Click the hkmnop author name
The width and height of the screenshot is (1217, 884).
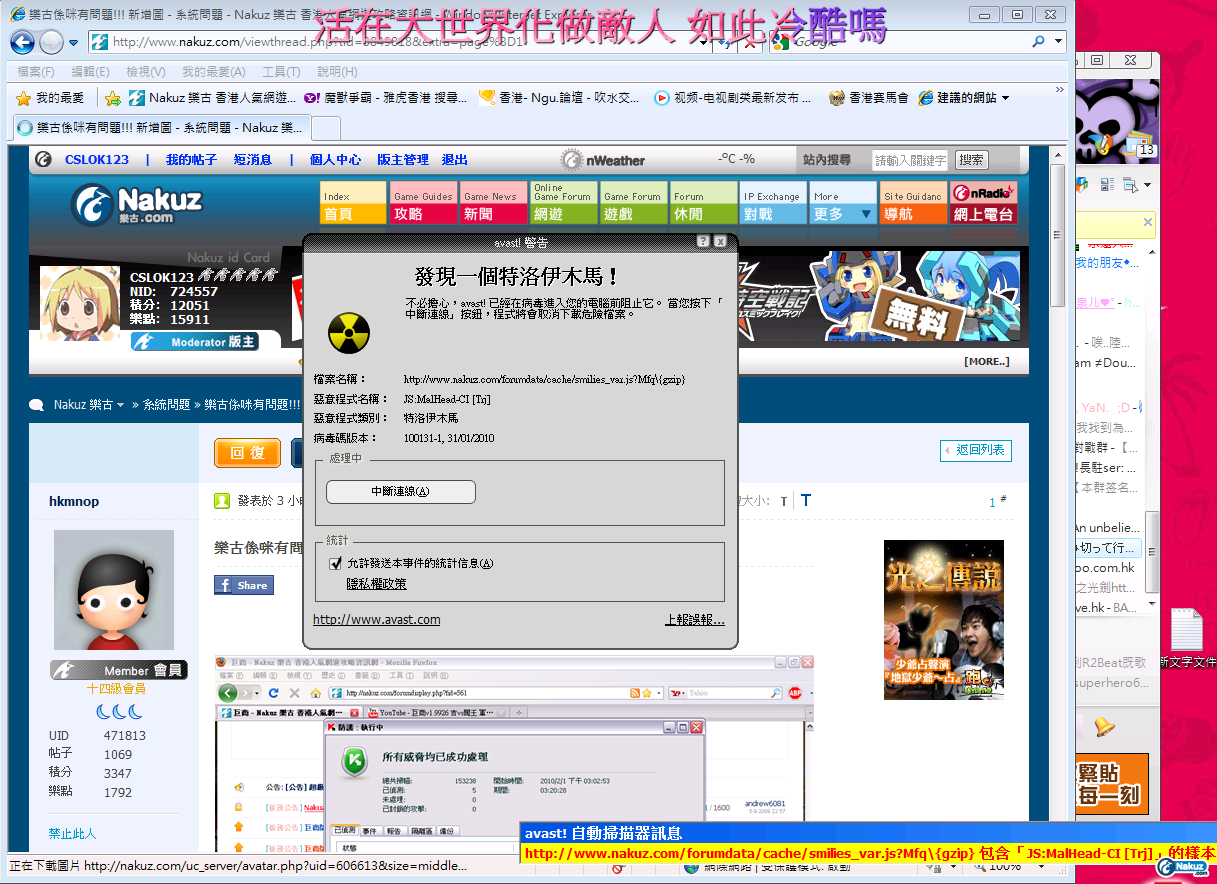pyautogui.click(x=74, y=501)
